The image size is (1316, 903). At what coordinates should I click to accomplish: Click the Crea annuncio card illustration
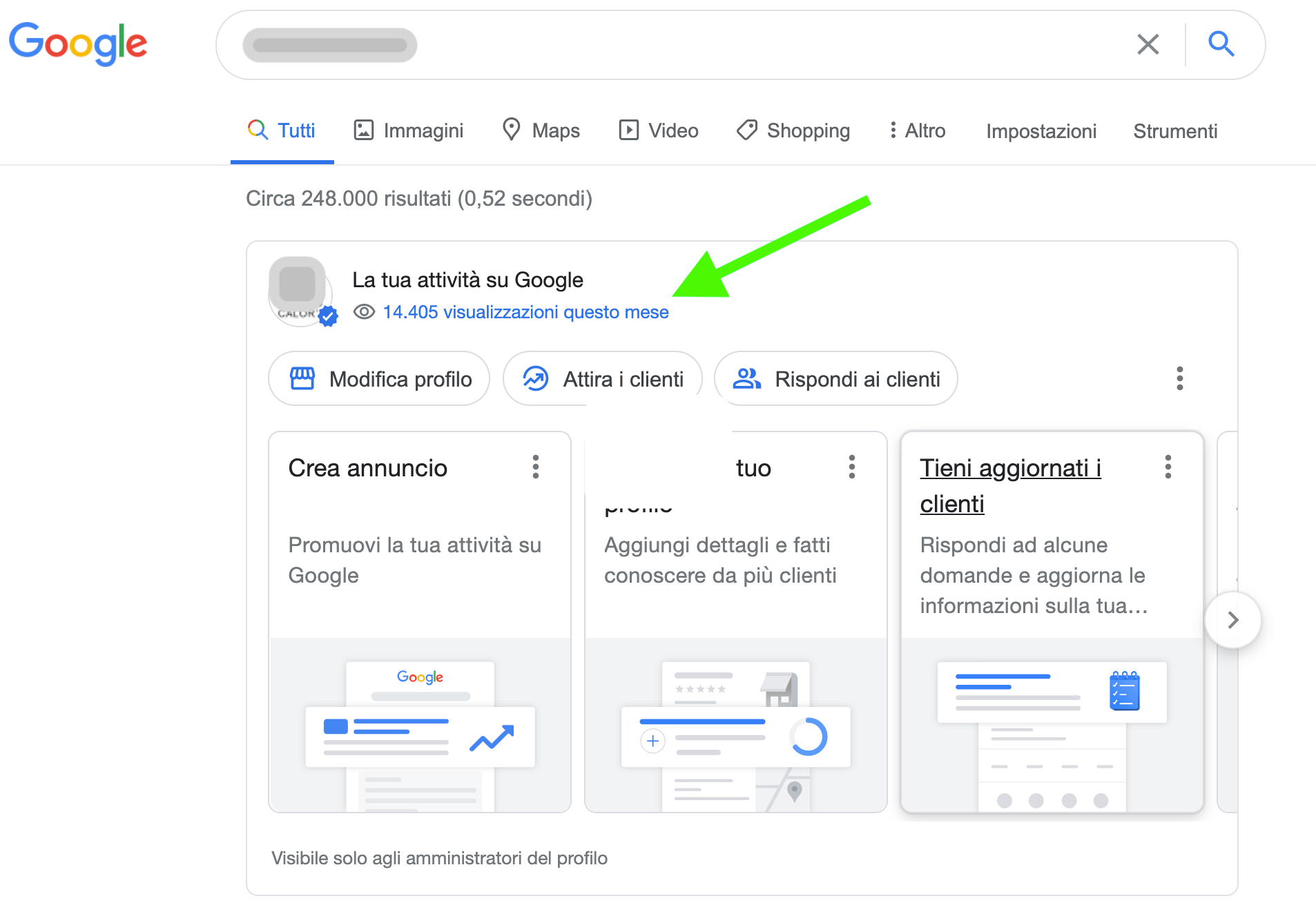tap(420, 725)
